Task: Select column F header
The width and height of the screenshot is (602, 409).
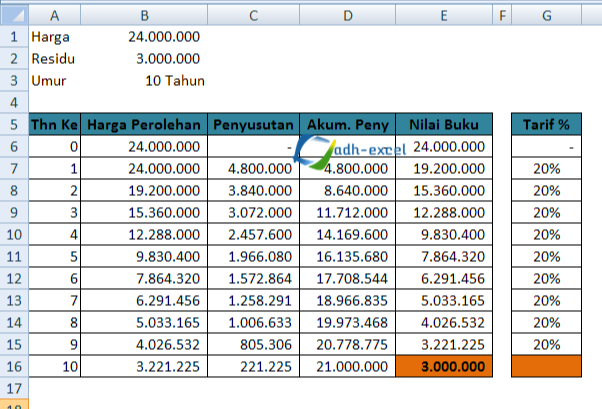Action: [x=502, y=15]
